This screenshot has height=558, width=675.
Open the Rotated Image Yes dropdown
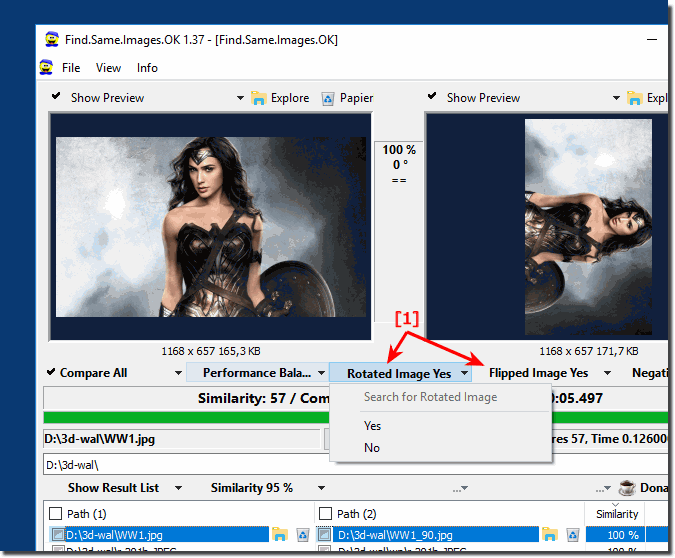click(400, 373)
